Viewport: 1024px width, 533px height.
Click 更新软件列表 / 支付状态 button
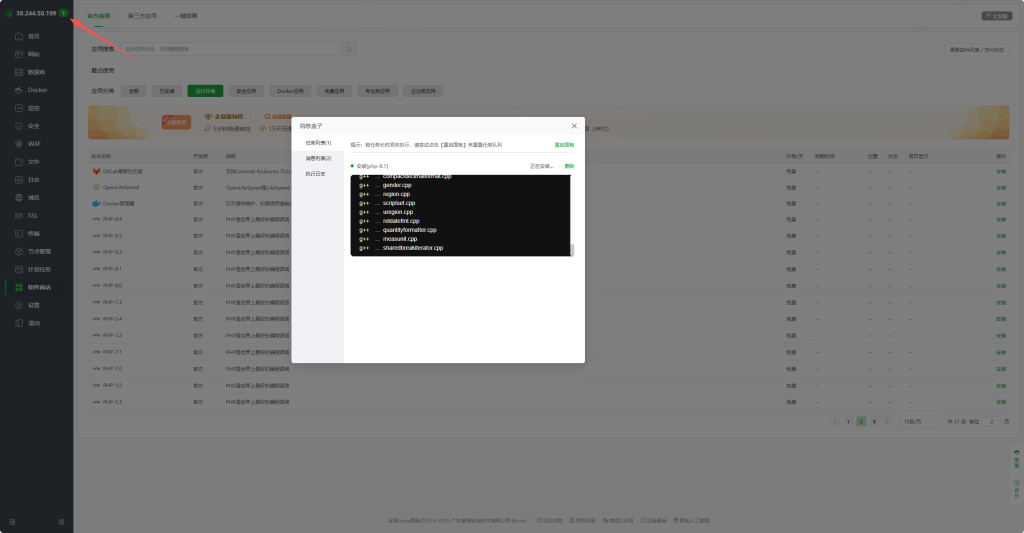pos(977,50)
